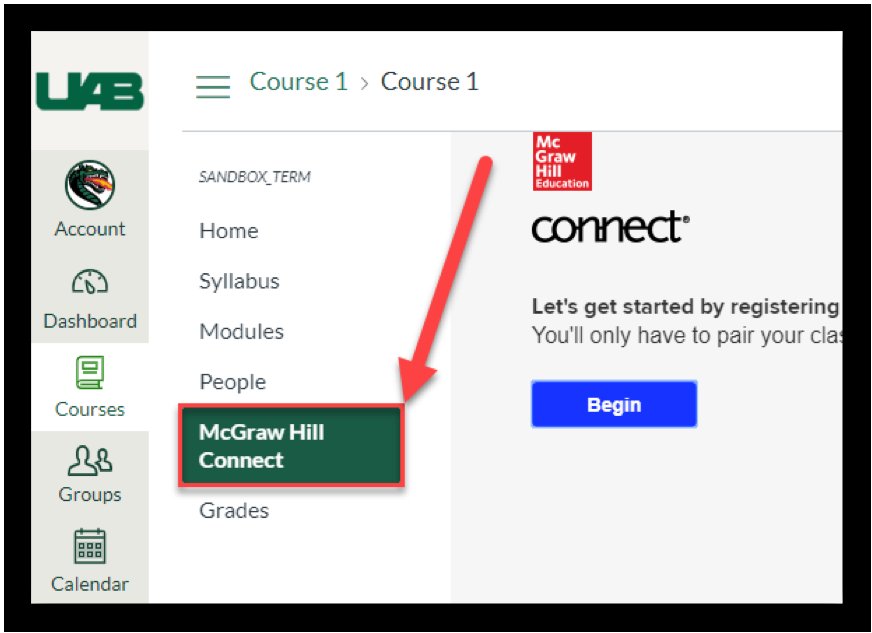Click the Course 1 breadcrumb link
The image size is (872, 633).
[299, 82]
